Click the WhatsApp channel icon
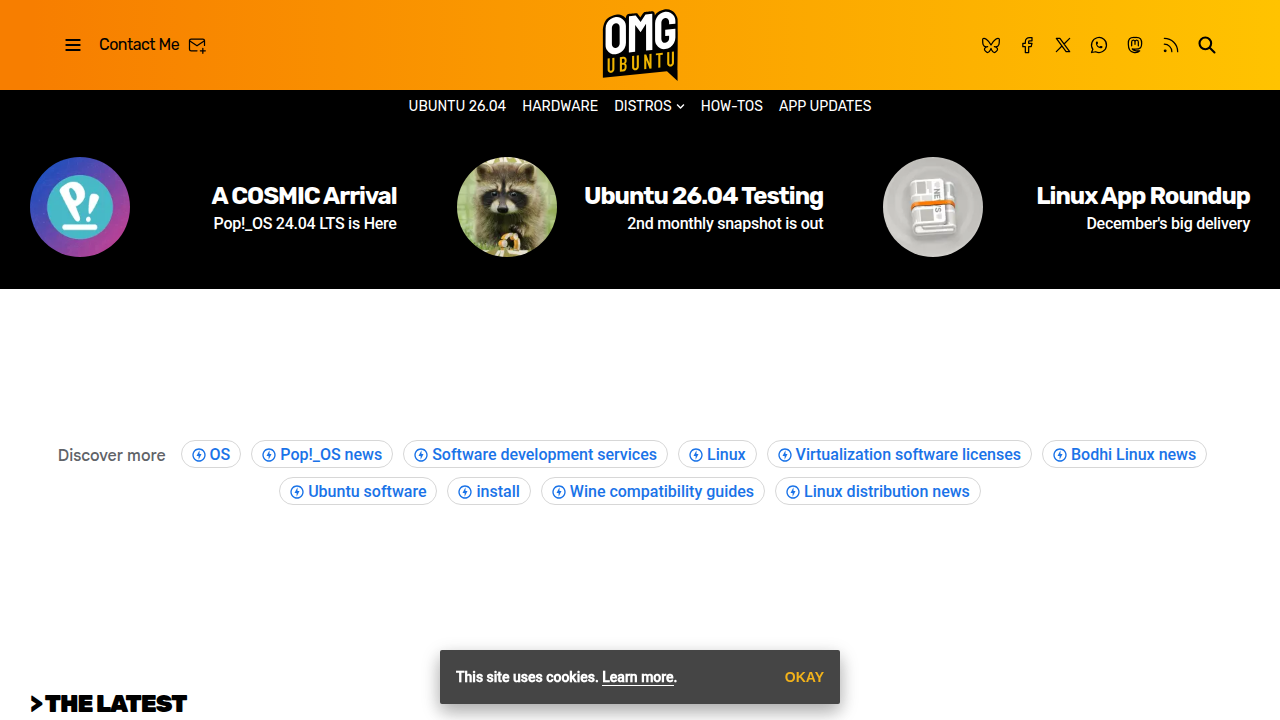 coord(1099,45)
